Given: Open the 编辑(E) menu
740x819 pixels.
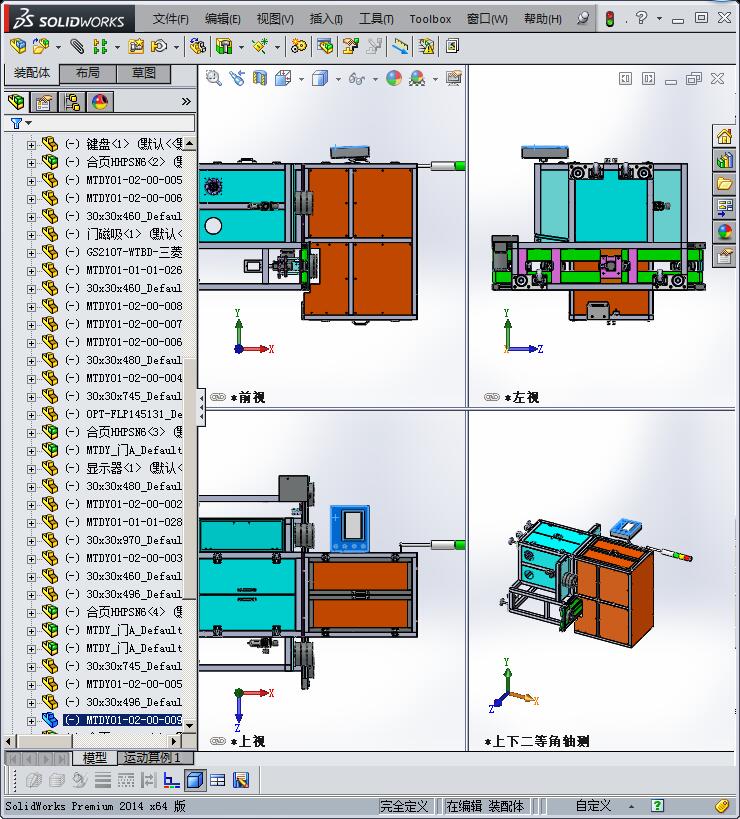Looking at the screenshot, I should [223, 19].
